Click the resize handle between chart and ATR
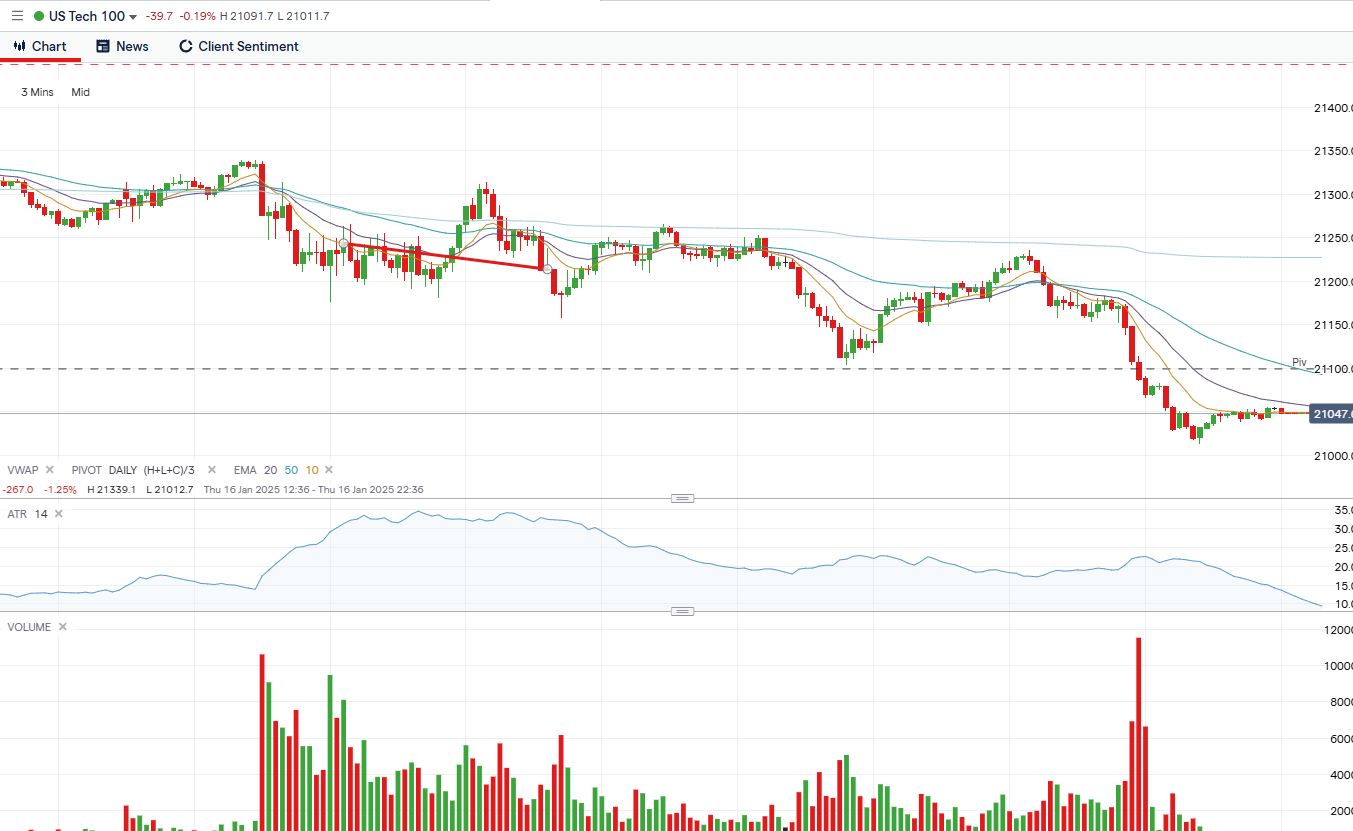 click(x=682, y=498)
